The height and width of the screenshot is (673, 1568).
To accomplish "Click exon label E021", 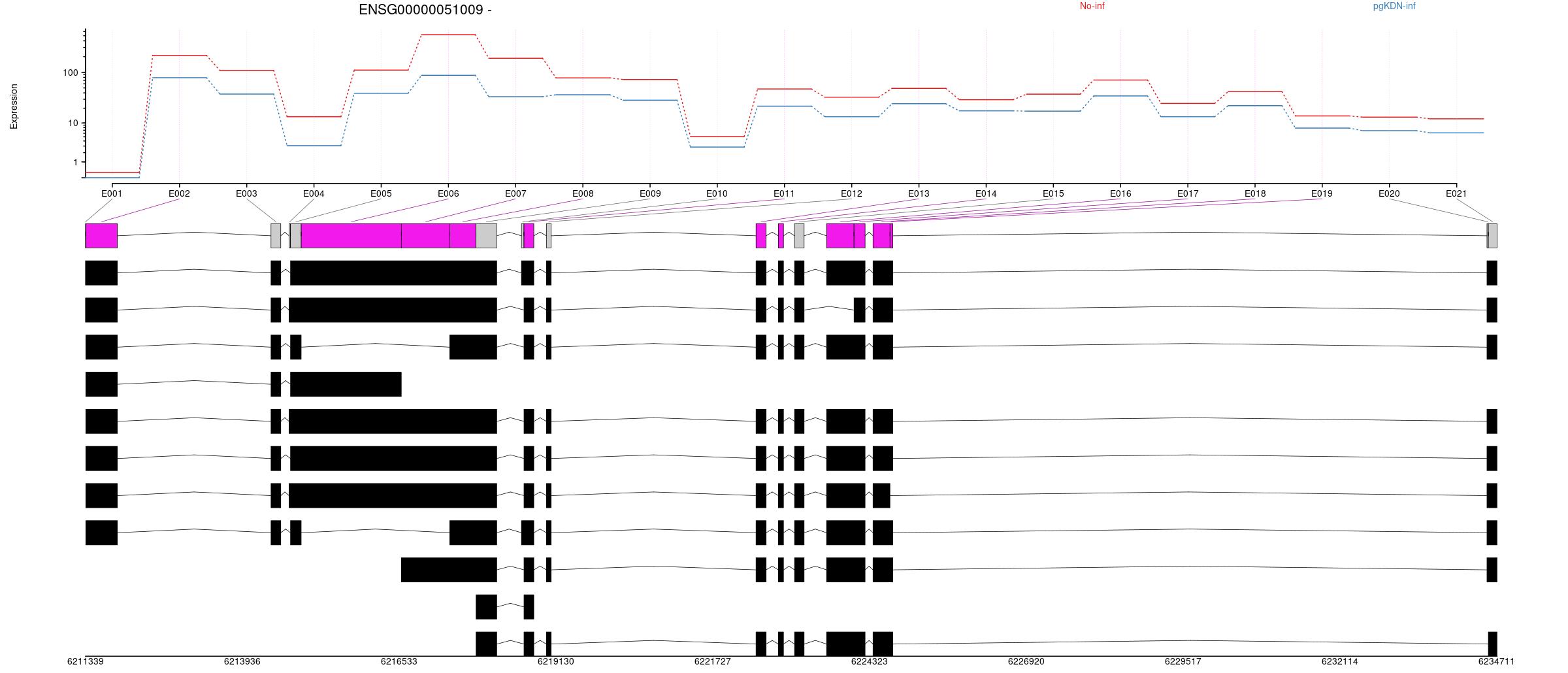I will (1456, 193).
